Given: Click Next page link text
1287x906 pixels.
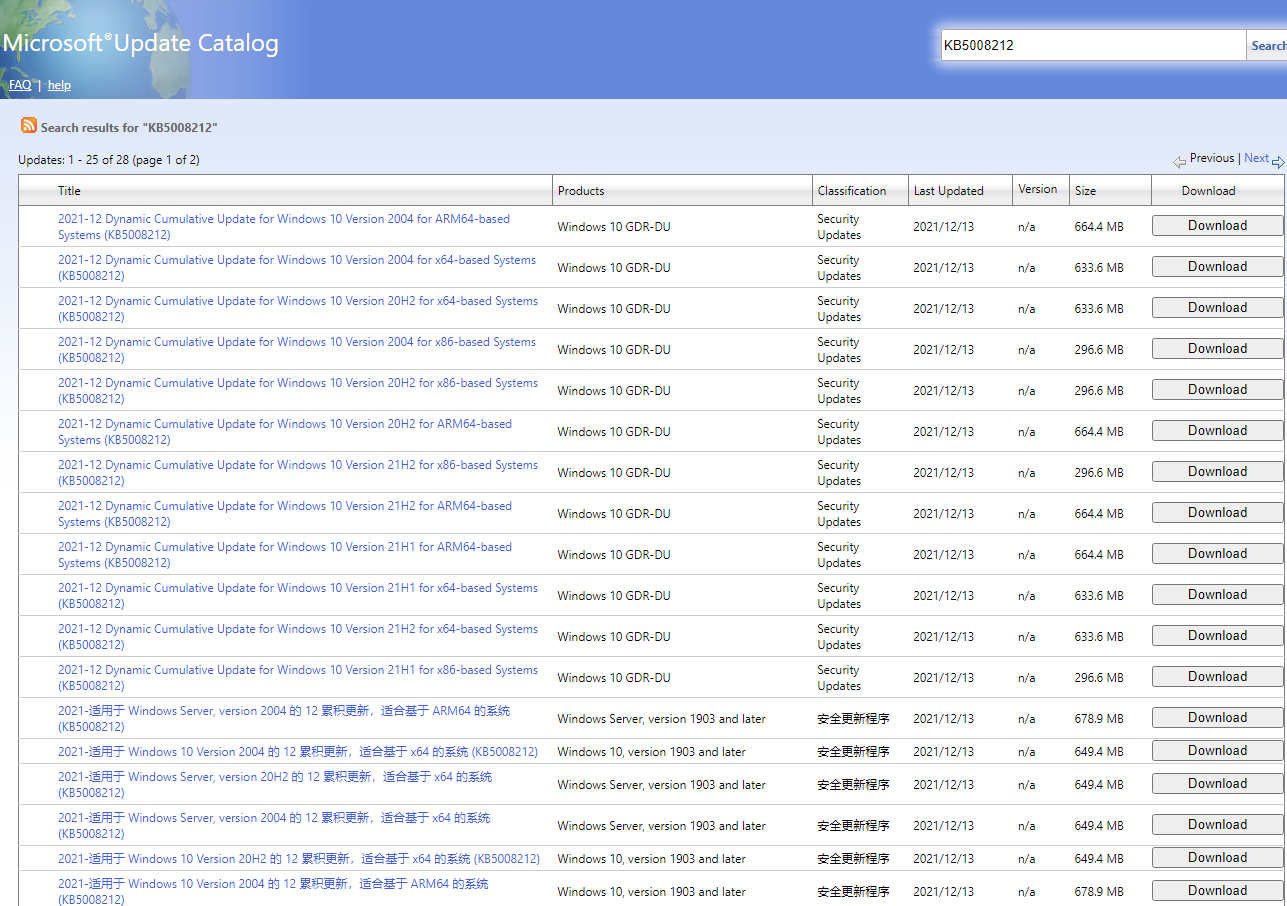Looking at the screenshot, I should pyautogui.click(x=1256, y=158).
